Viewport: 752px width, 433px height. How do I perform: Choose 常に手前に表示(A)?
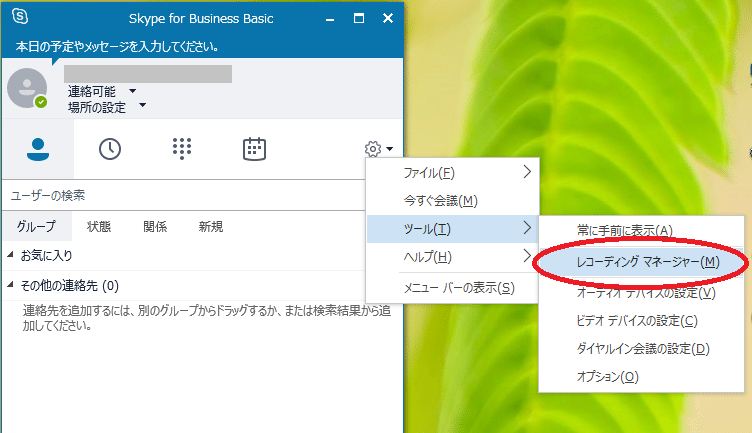coord(642,231)
